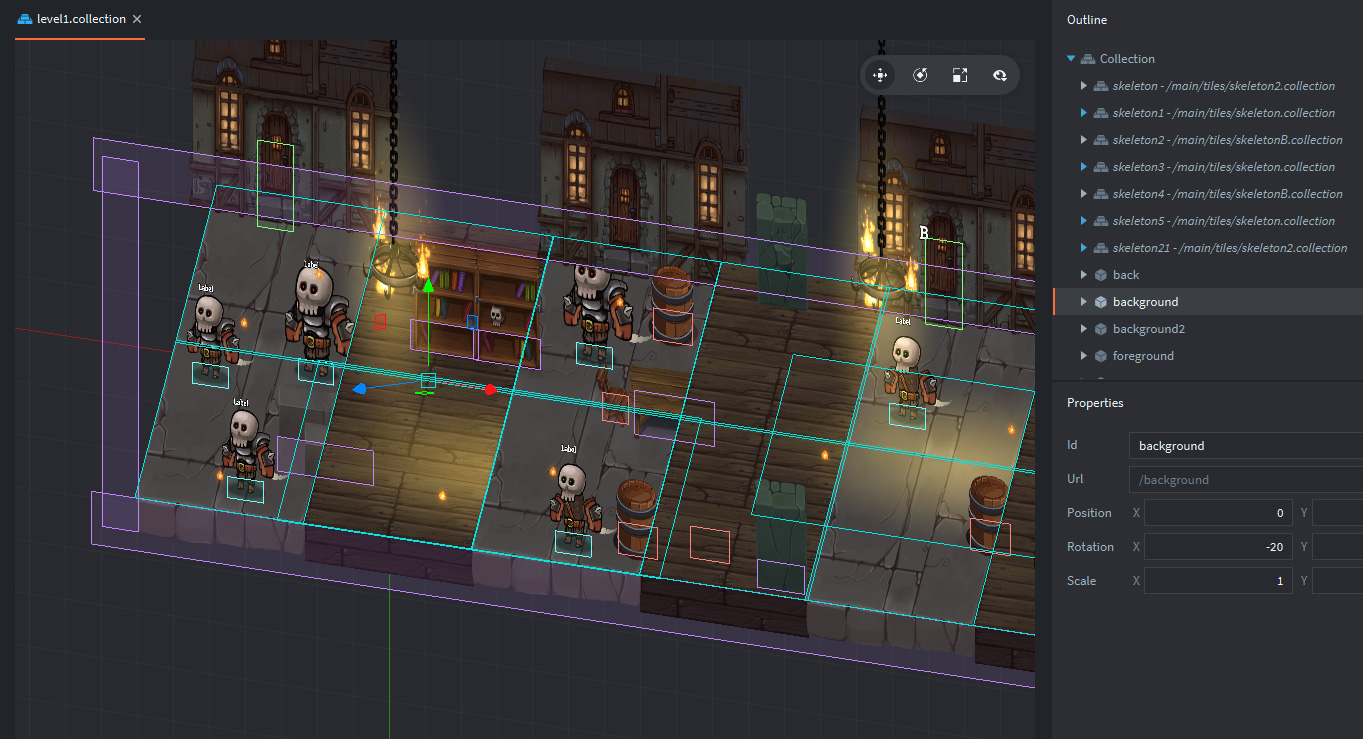Click the Collection icon in Outline
The height and width of the screenshot is (739, 1363).
tap(1088, 59)
